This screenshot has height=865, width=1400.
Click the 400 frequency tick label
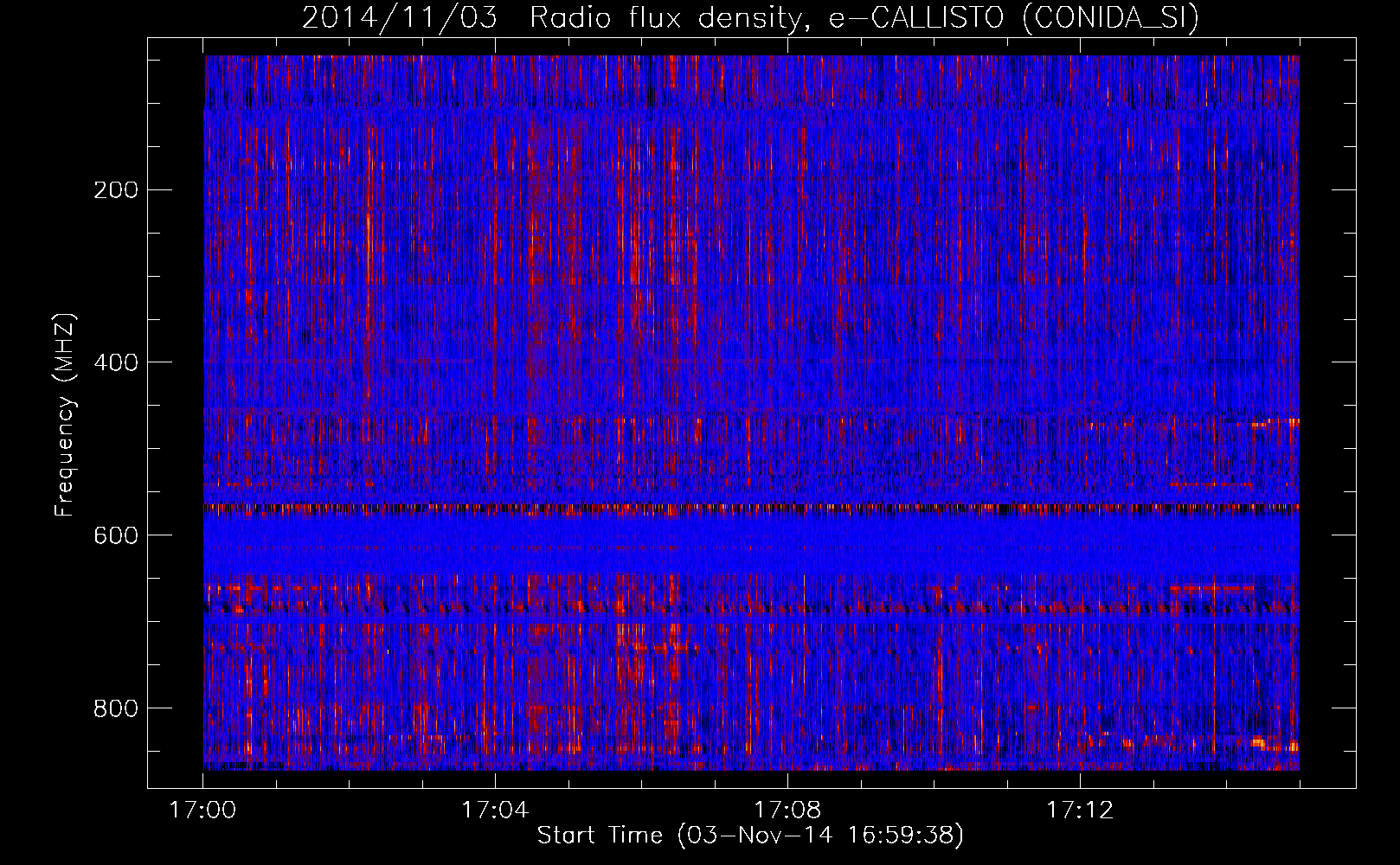pyautogui.click(x=116, y=362)
